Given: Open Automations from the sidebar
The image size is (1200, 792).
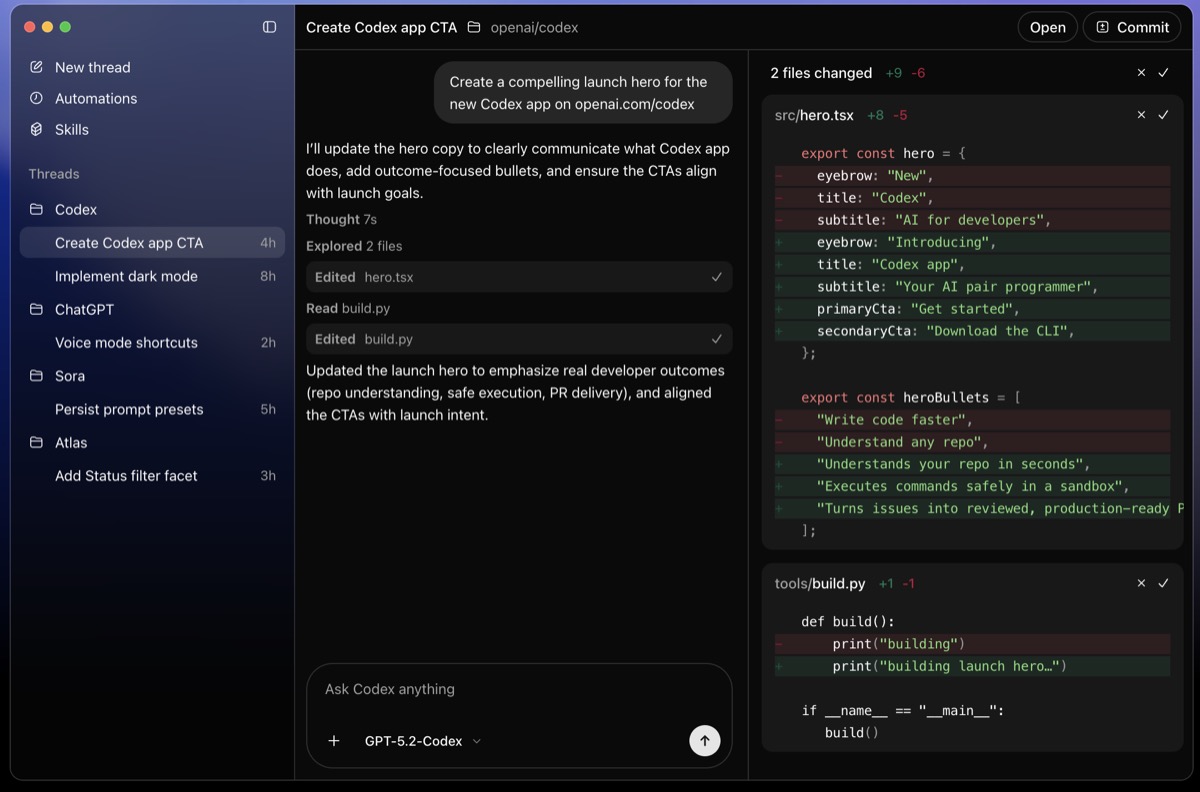Looking at the screenshot, I should [x=95, y=98].
